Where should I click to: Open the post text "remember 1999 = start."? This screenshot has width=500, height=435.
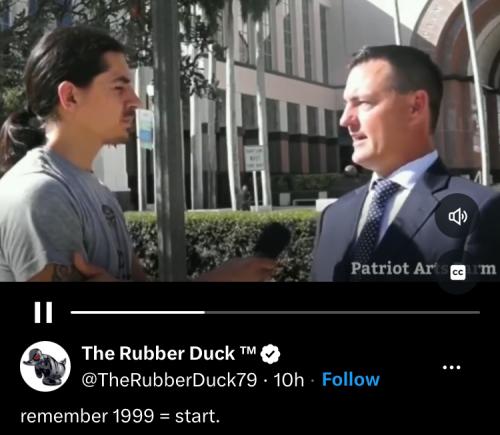[120, 416]
